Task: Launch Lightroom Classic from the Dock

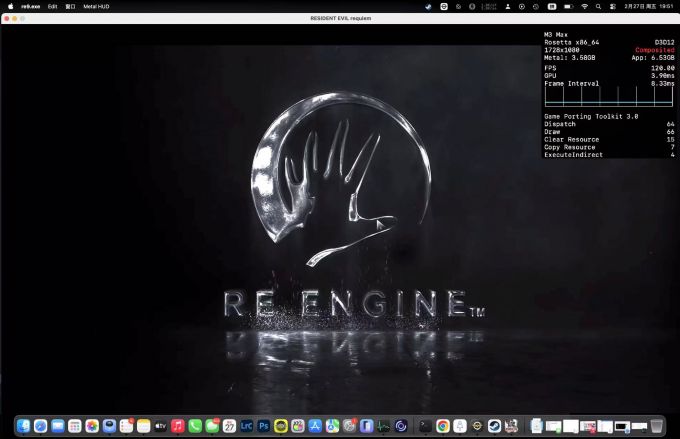Action: [246, 426]
